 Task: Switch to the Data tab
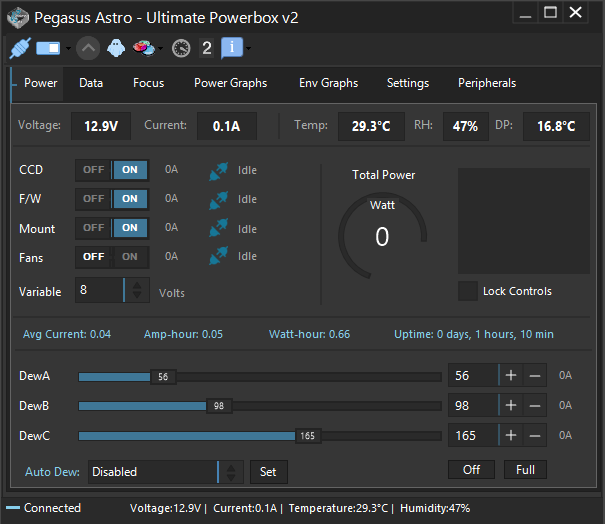click(x=91, y=83)
